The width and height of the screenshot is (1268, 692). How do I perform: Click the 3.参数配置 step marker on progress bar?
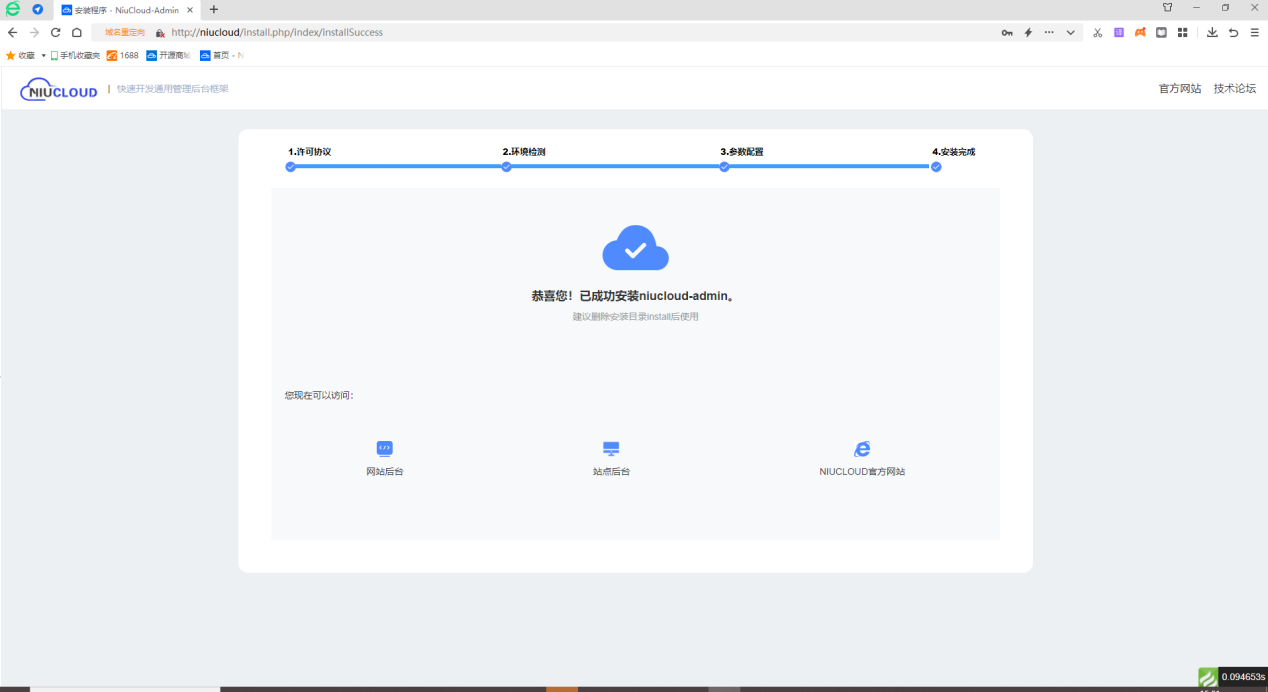724,167
